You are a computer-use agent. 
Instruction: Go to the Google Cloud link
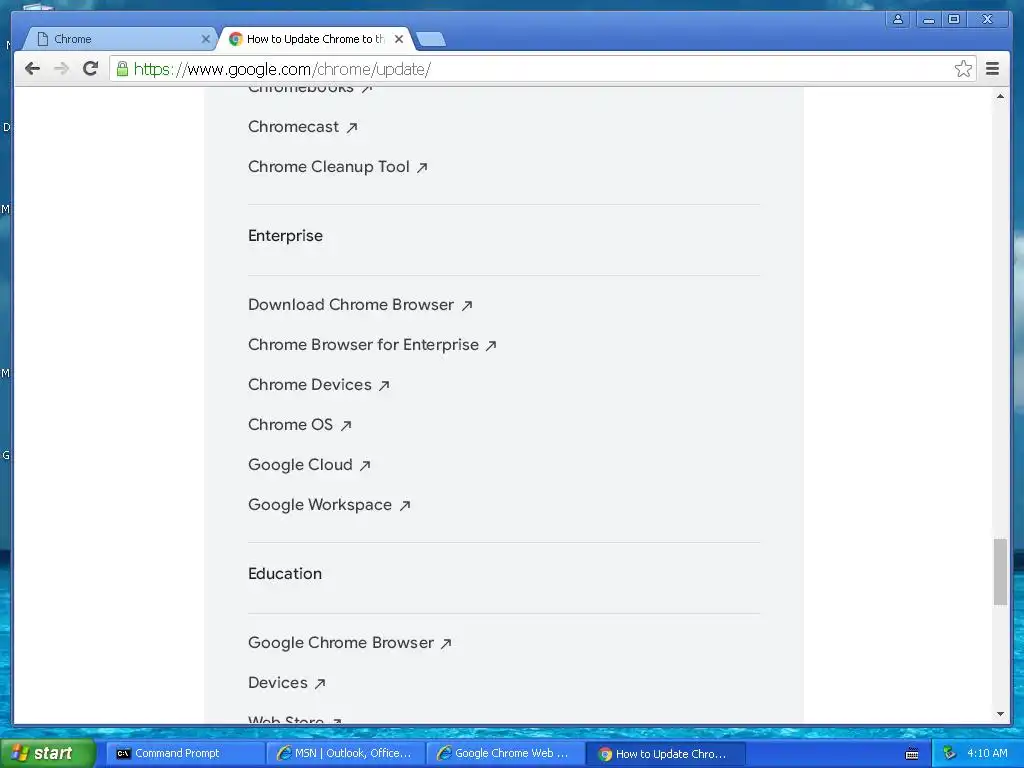pos(309,464)
